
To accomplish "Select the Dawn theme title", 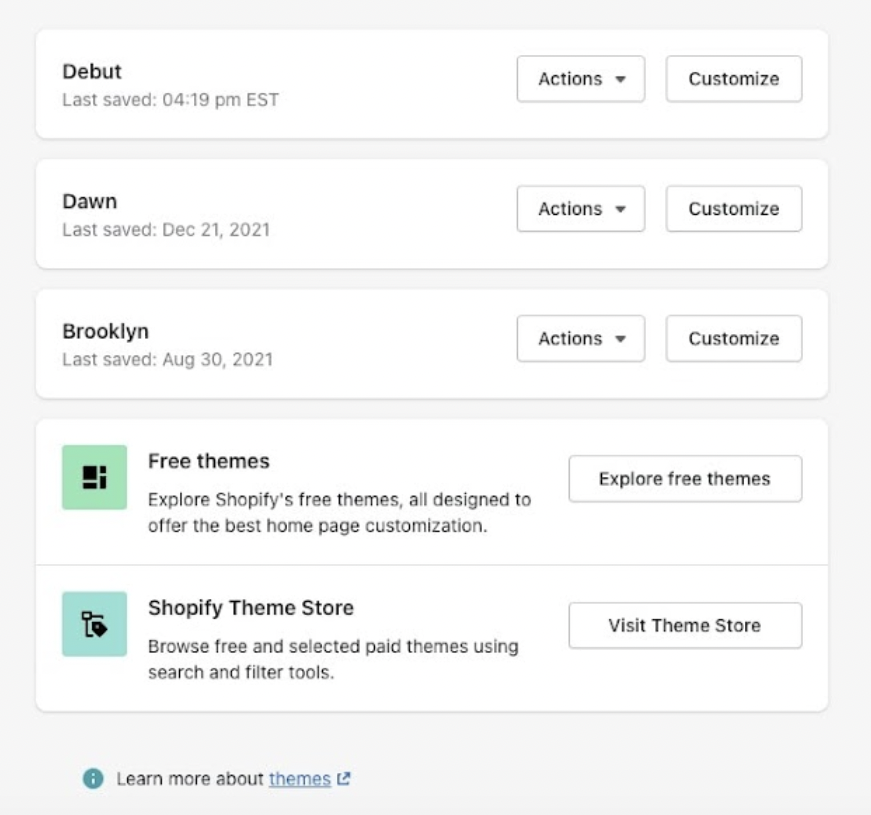I will click(89, 201).
